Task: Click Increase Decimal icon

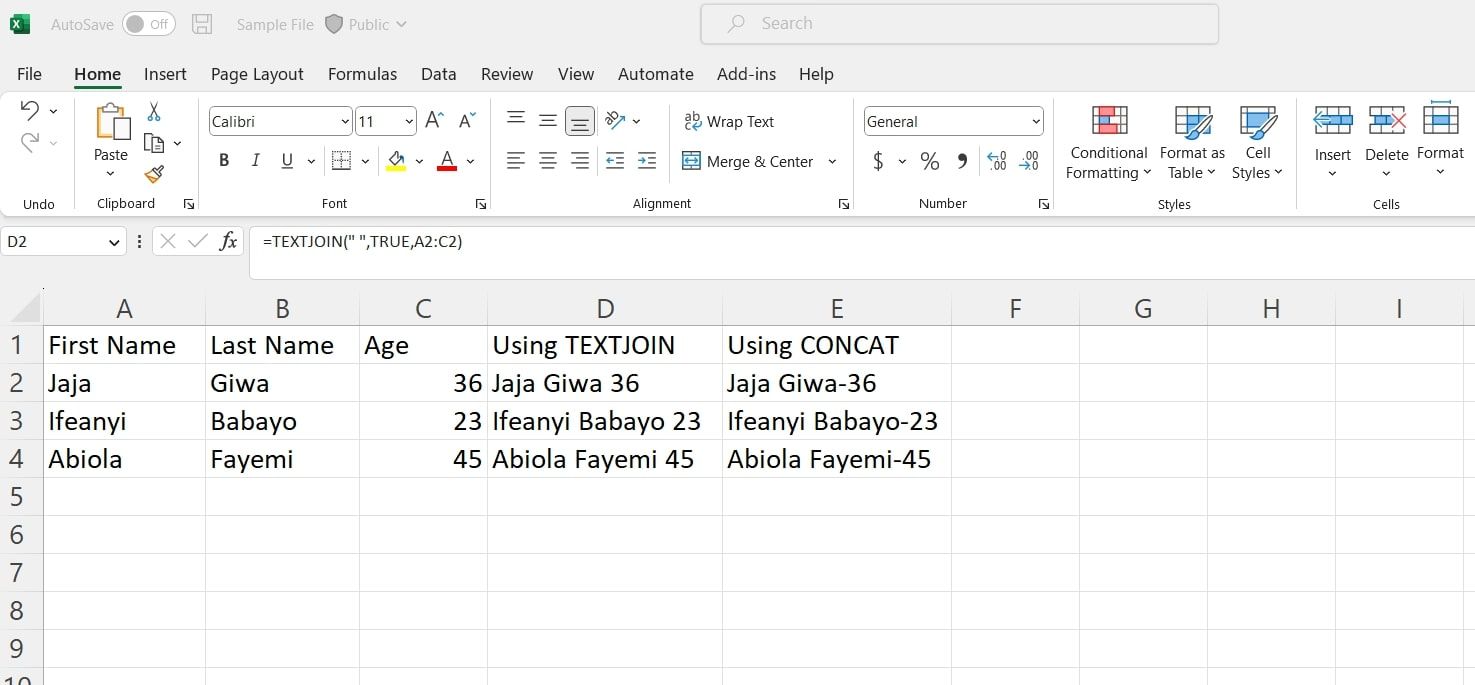Action: point(997,161)
